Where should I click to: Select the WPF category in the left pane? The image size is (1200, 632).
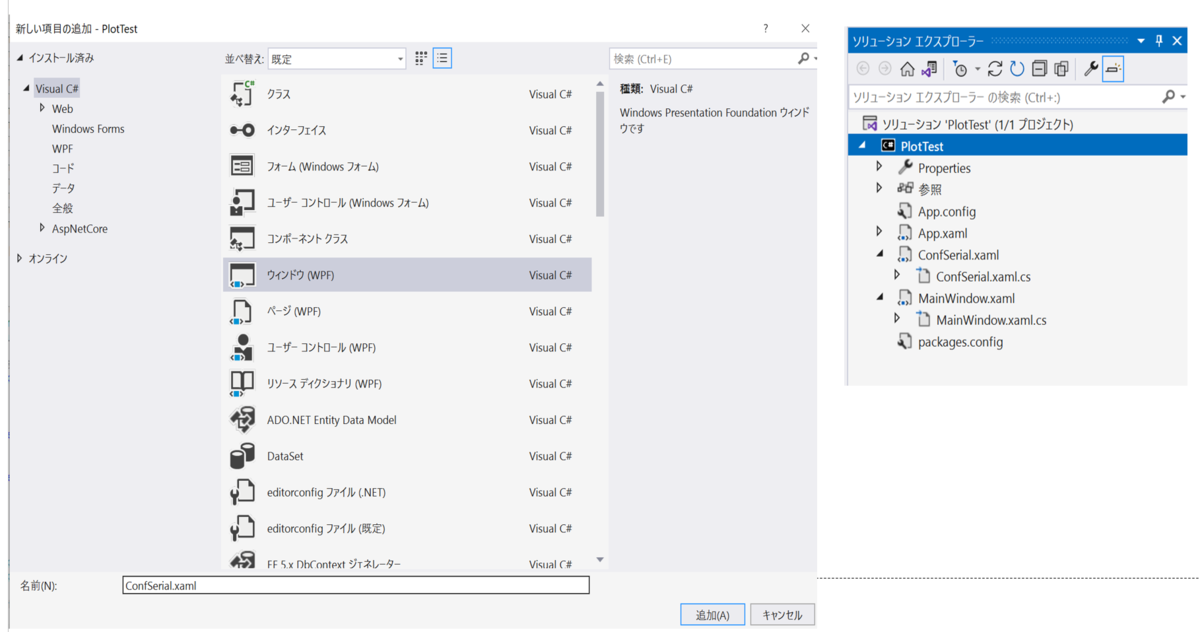pyautogui.click(x=62, y=148)
